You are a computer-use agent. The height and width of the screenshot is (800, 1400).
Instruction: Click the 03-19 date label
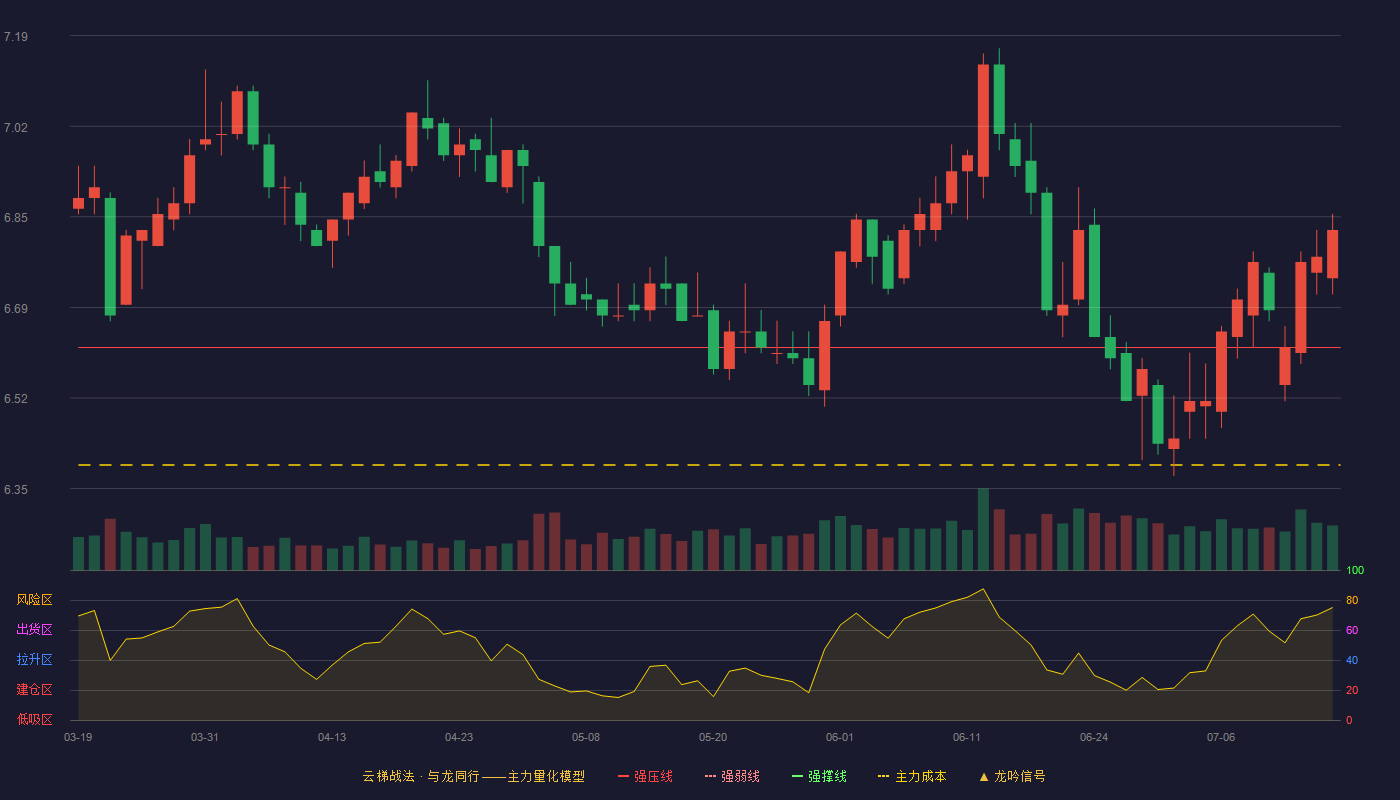[x=78, y=737]
